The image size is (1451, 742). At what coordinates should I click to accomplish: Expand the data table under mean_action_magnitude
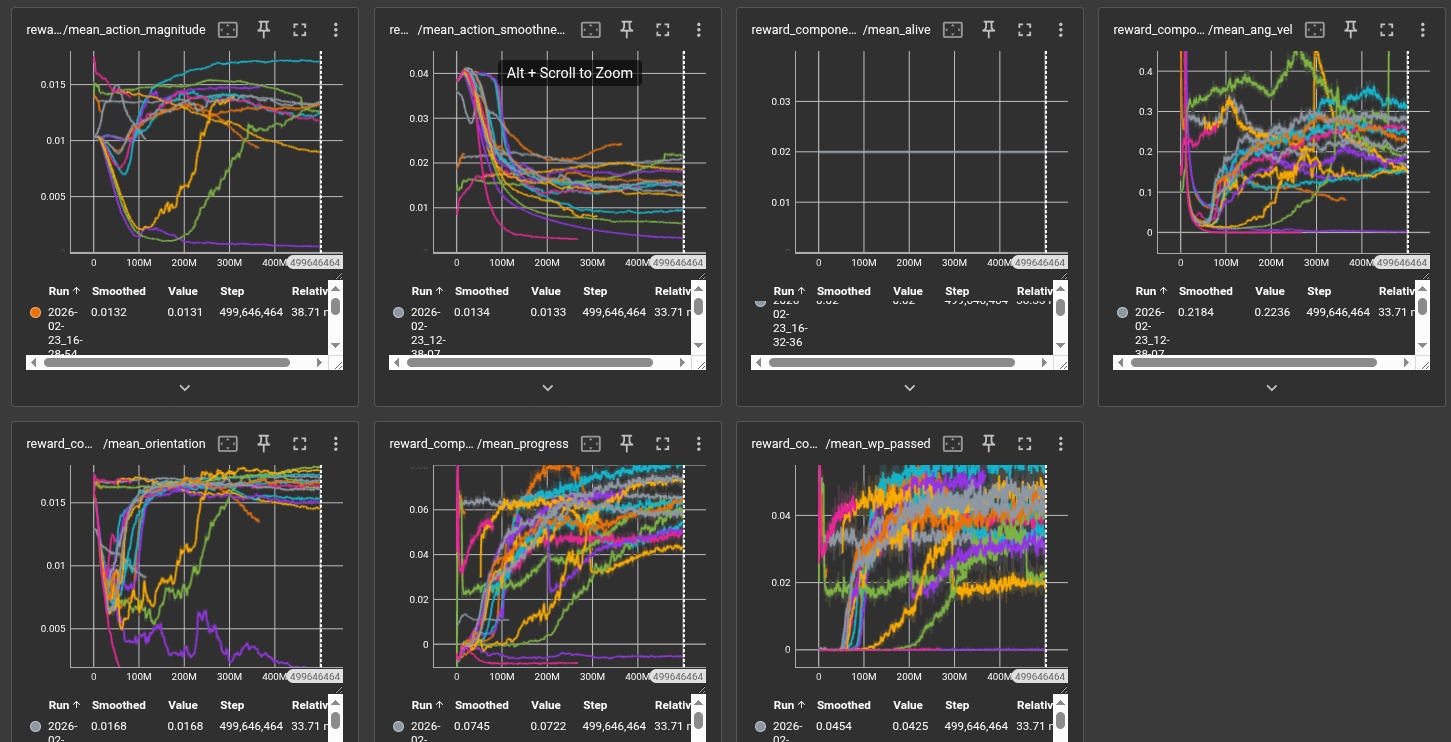pos(185,387)
